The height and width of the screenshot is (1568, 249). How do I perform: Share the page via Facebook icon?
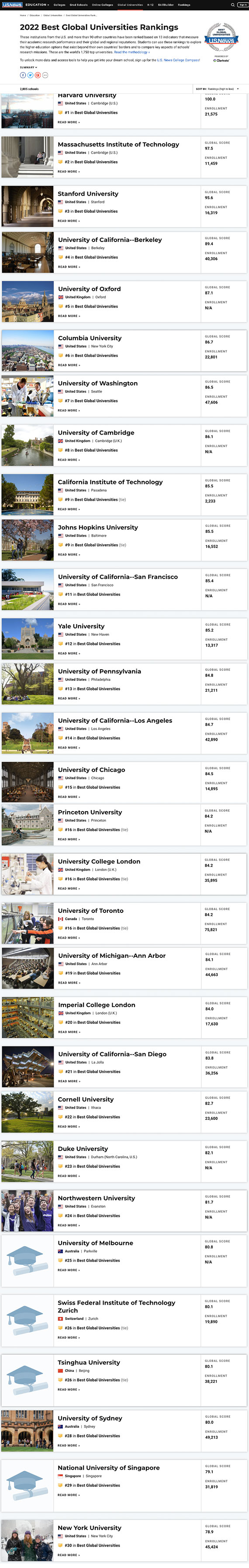(x=23, y=75)
